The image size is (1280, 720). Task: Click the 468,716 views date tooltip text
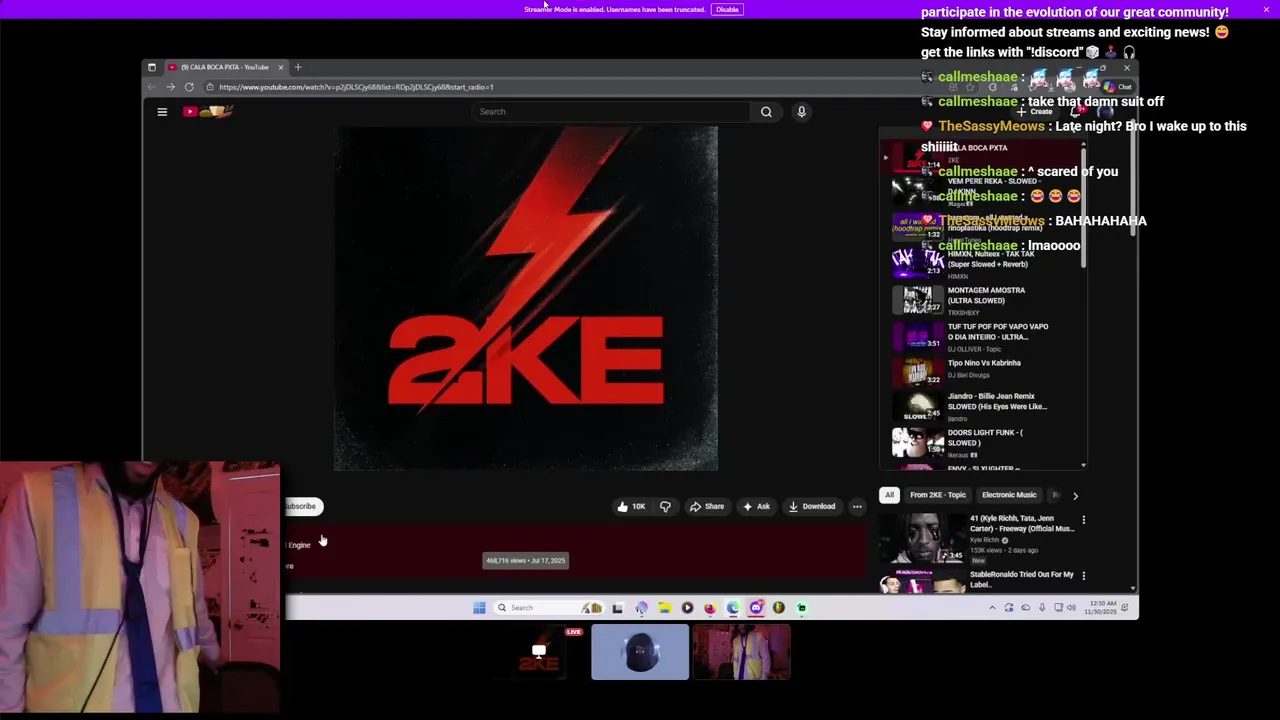pos(526,561)
